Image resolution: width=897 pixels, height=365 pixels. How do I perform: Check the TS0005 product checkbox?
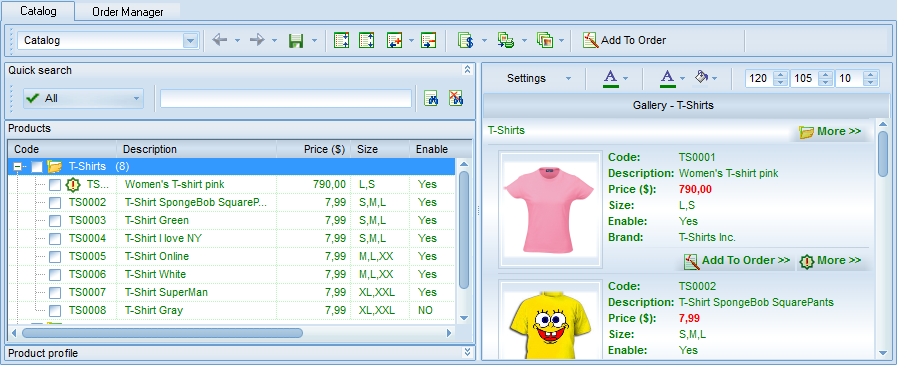55,256
